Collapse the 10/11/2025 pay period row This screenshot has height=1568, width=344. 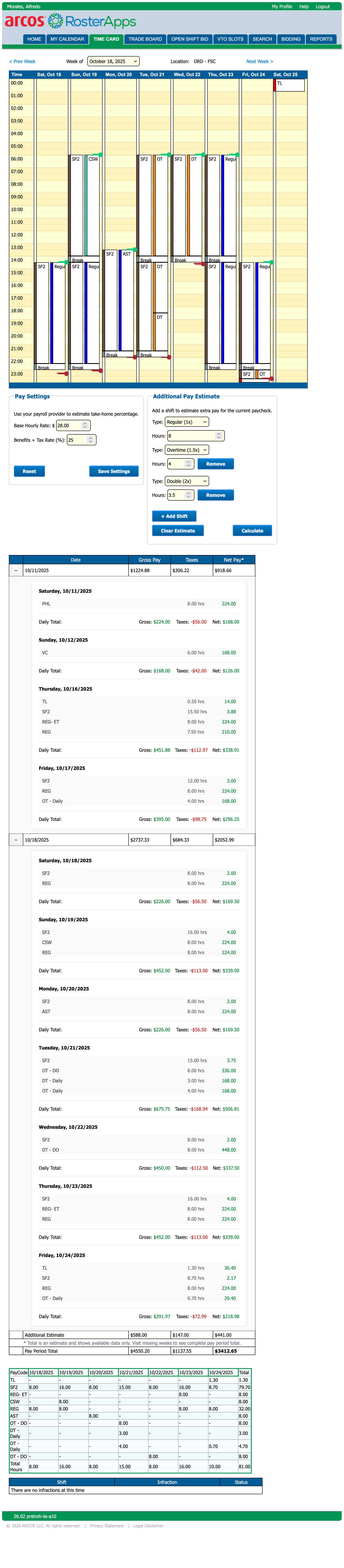point(16,570)
